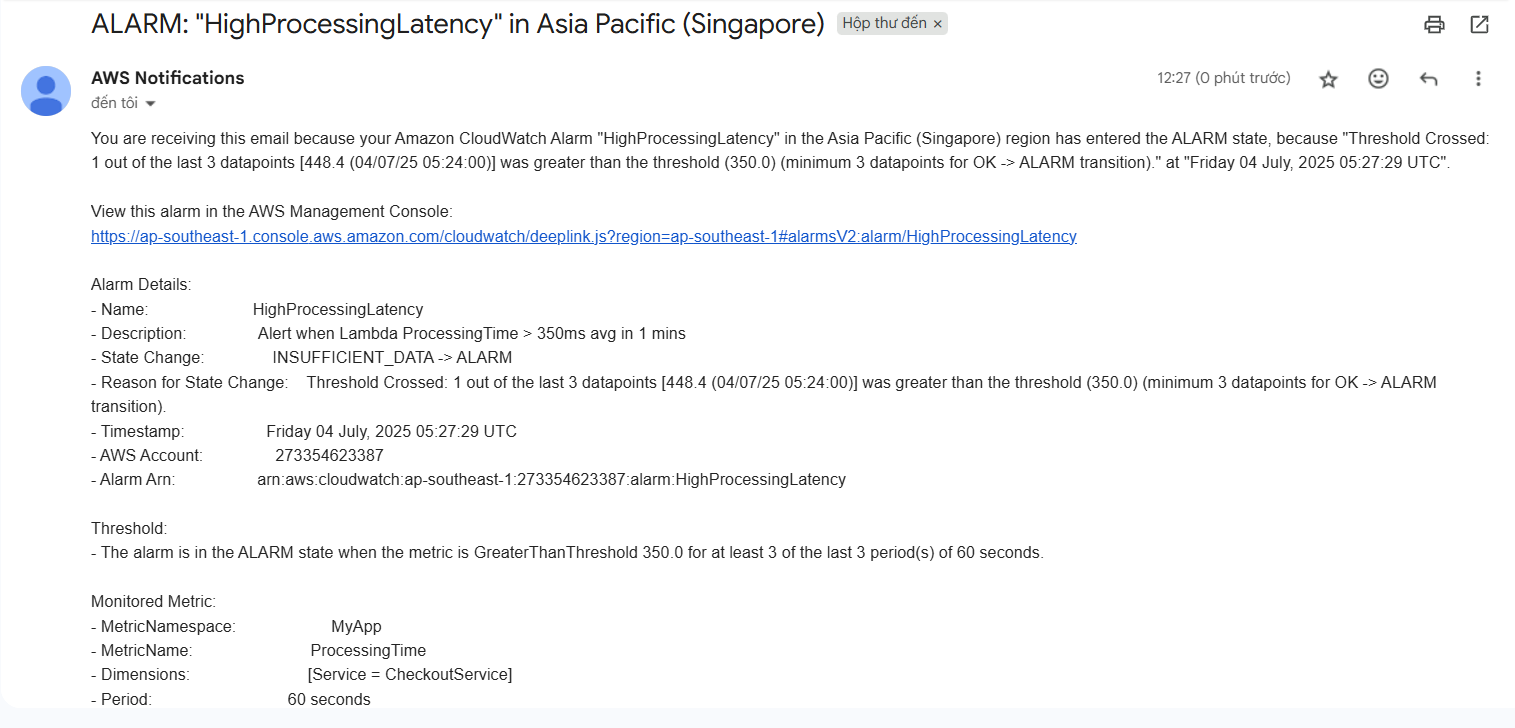Click the AWS Notifications sender avatar
This screenshot has height=728, width=1515.
46,91
